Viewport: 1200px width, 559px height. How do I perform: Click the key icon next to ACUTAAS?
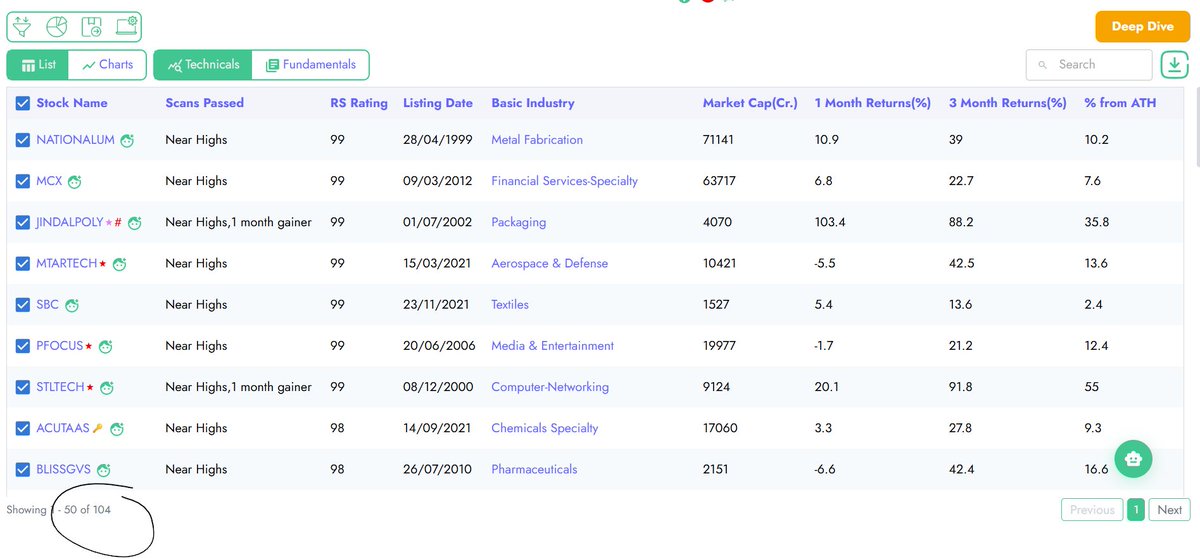(x=97, y=429)
